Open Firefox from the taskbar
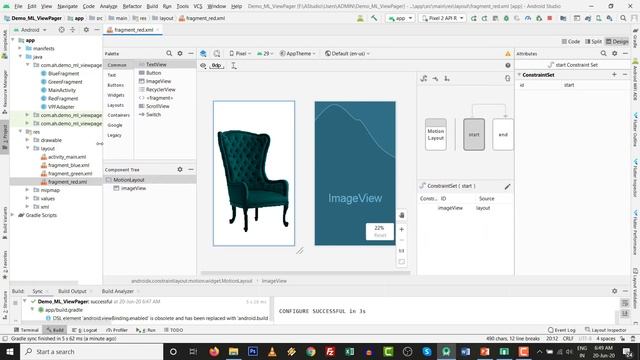The width and height of the screenshot is (640, 360). tap(214, 351)
